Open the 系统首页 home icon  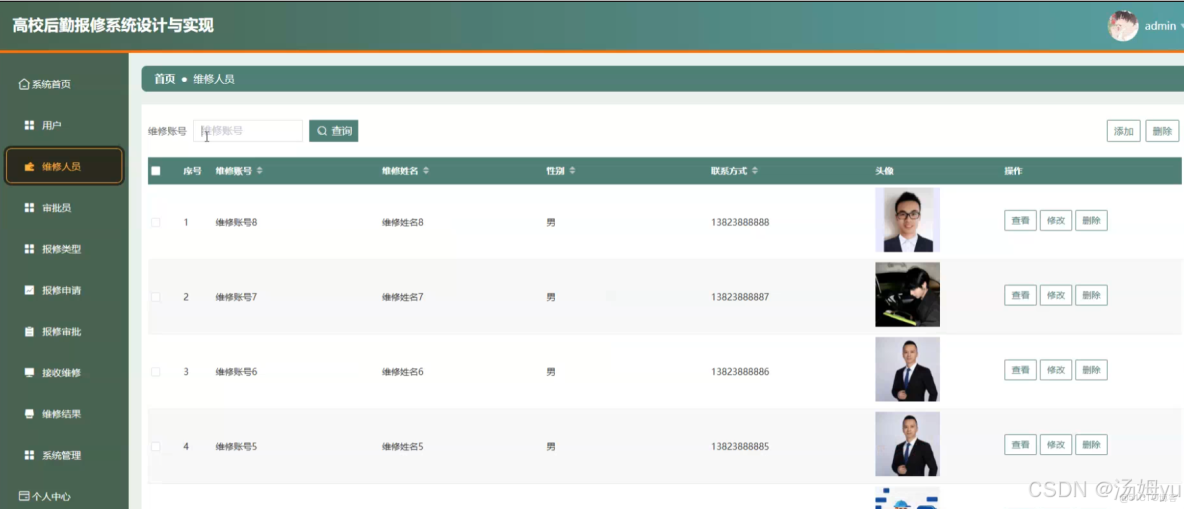point(24,85)
